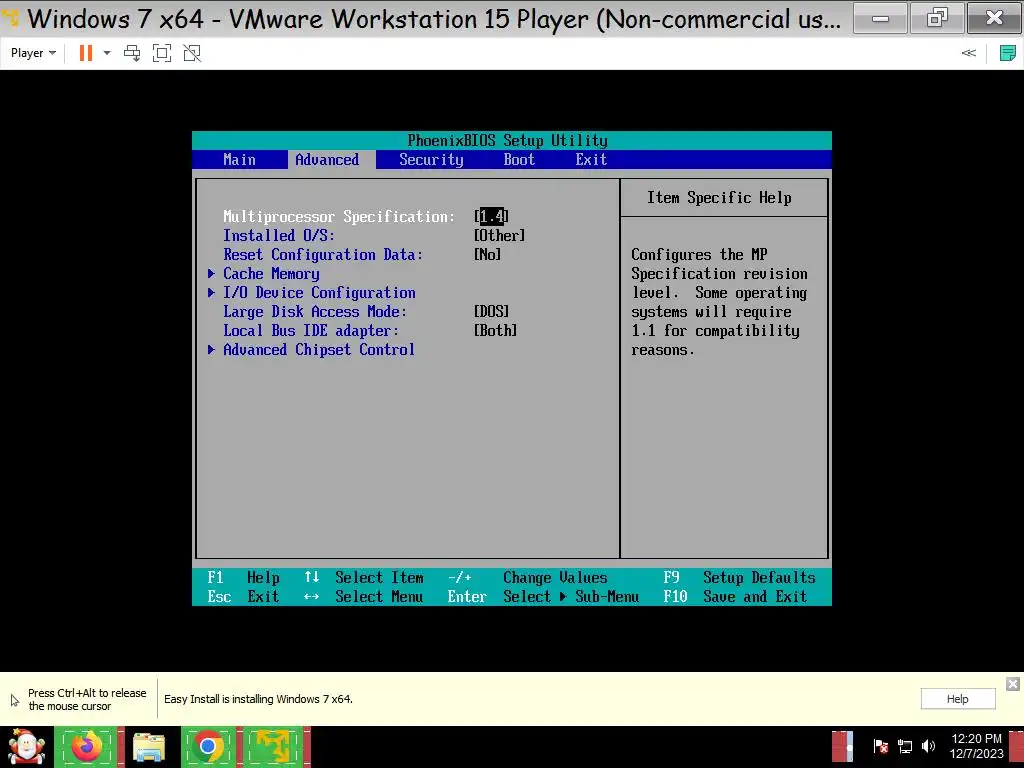Minimize the VMware Player window
Viewport: 1024px width, 768px height.
pos(880,18)
